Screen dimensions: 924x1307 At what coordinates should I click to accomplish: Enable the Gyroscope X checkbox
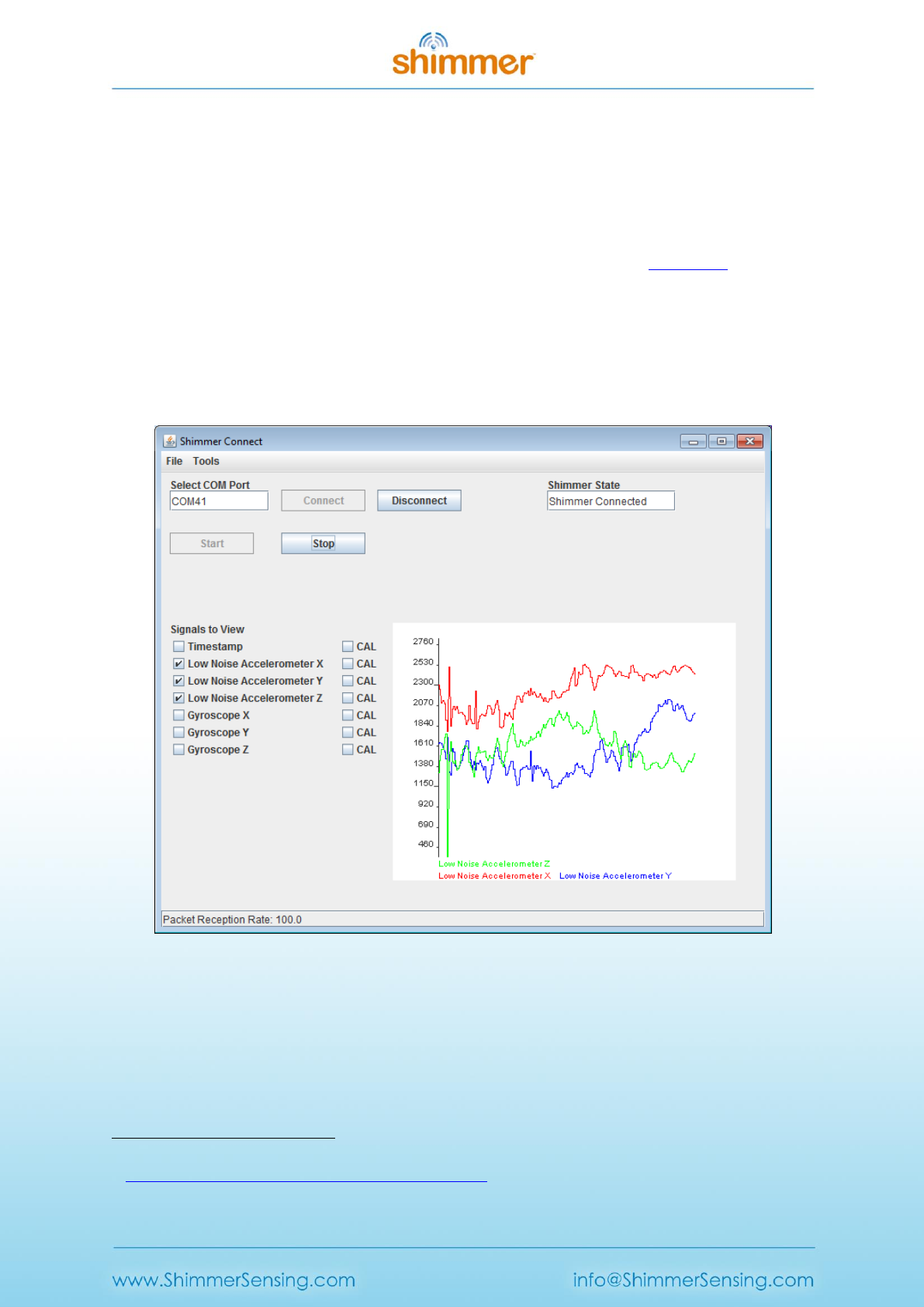click(178, 715)
